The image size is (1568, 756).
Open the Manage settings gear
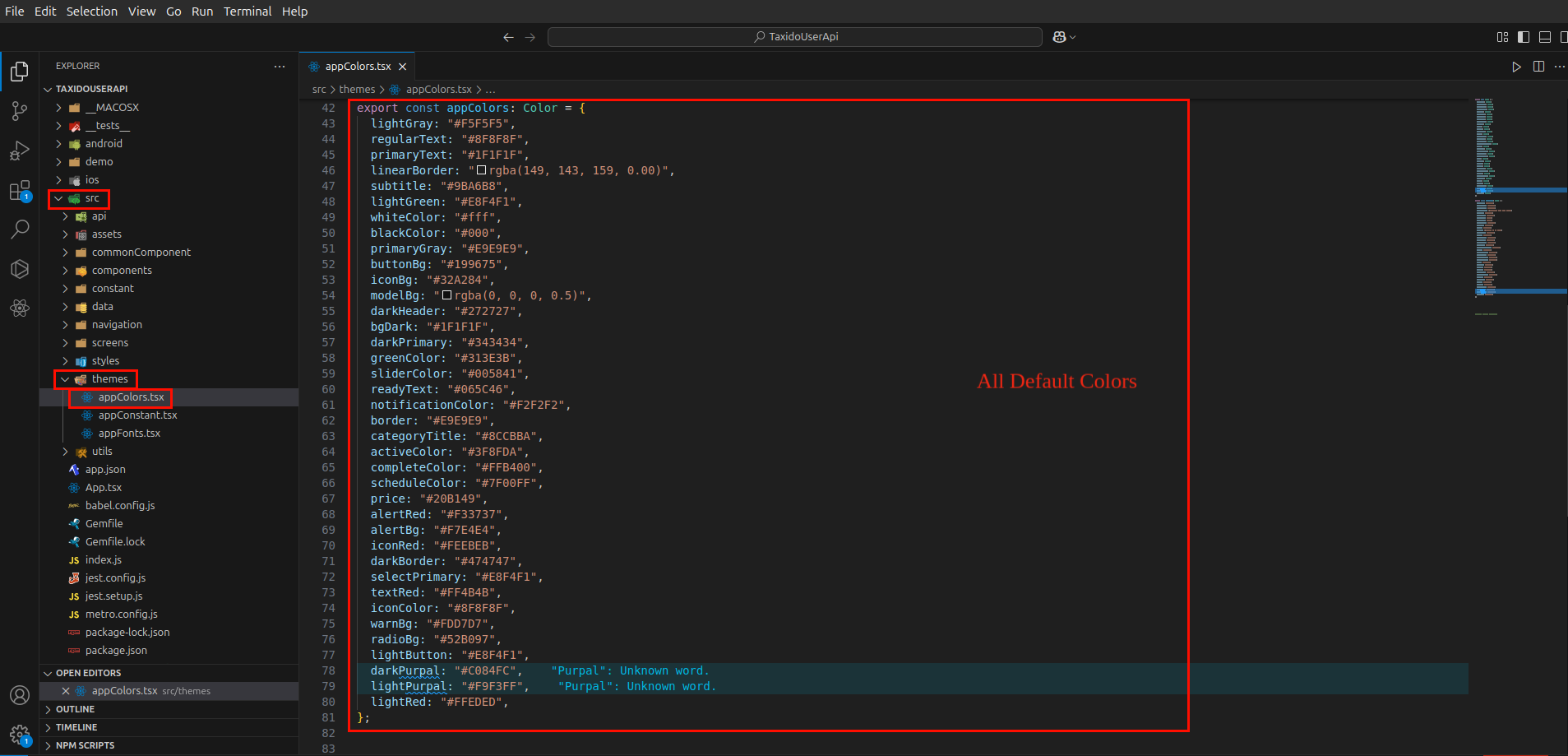click(x=20, y=734)
